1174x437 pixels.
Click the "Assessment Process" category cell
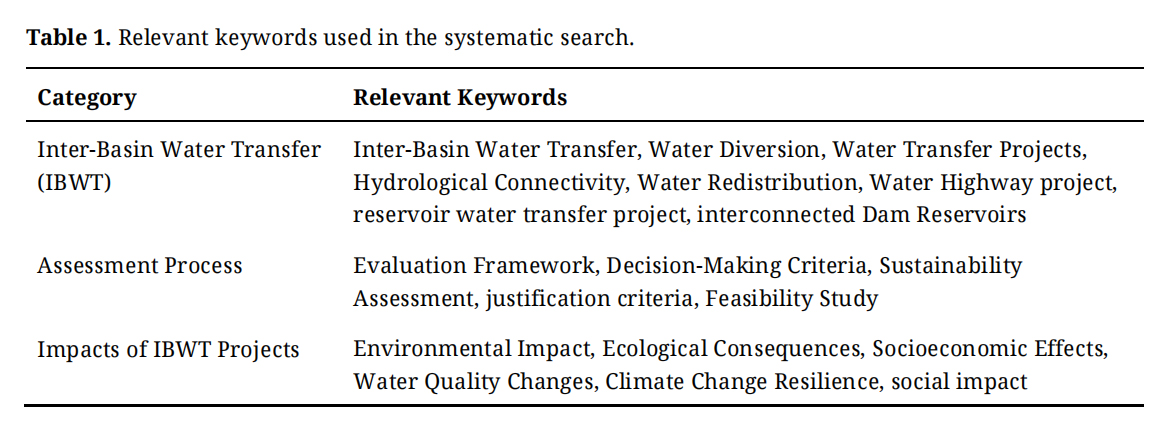tap(140, 266)
